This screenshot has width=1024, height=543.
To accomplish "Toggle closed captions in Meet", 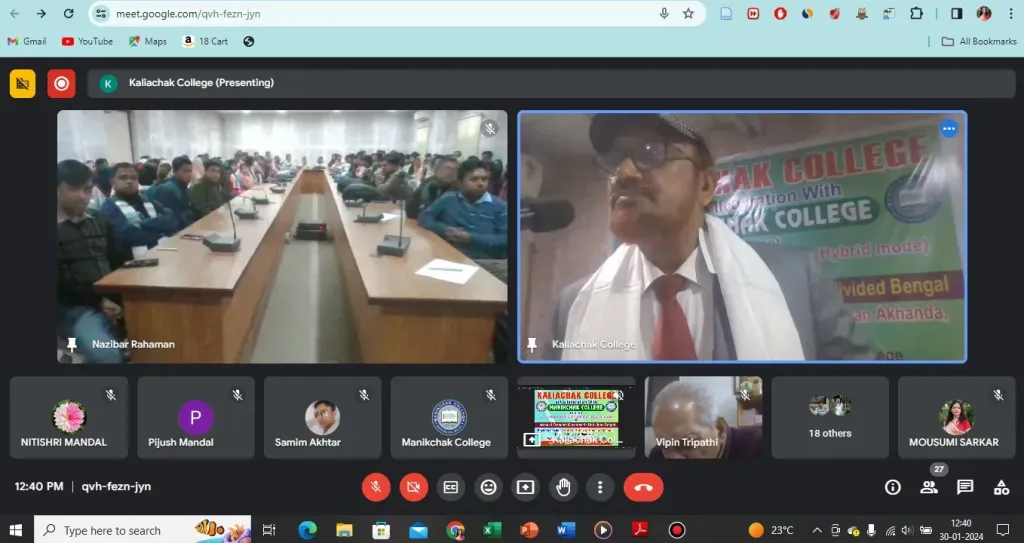I will (451, 487).
